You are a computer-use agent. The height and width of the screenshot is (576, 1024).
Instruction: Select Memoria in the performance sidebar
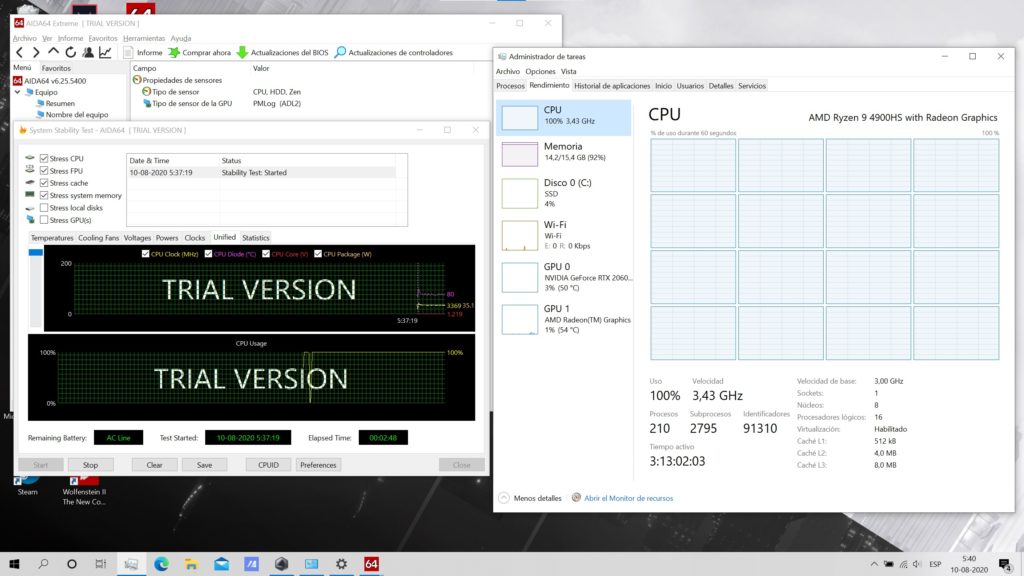pyautogui.click(x=564, y=152)
